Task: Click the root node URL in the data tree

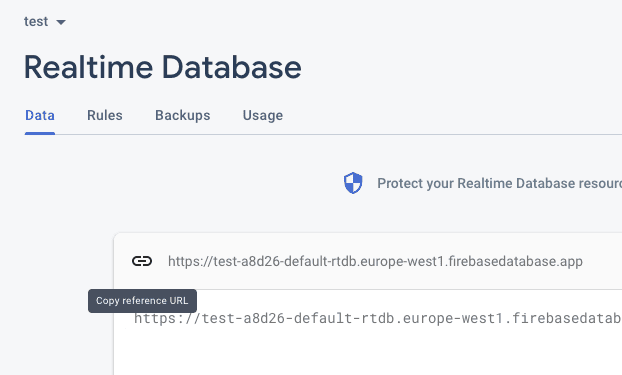Action: (378, 318)
